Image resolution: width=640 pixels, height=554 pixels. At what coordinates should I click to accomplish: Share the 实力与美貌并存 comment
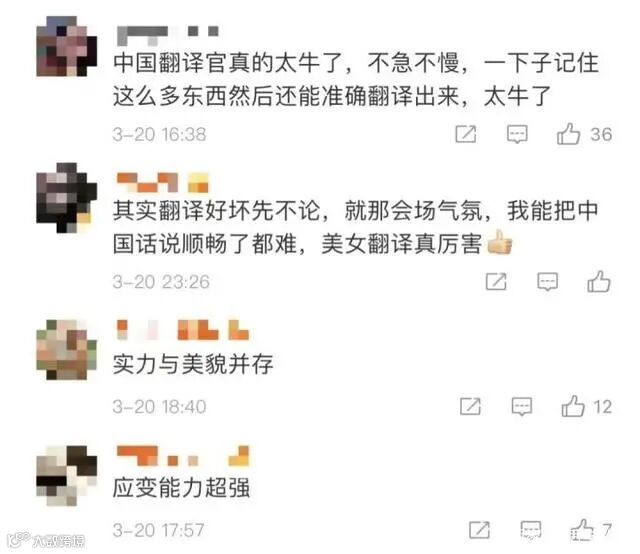[470, 406]
